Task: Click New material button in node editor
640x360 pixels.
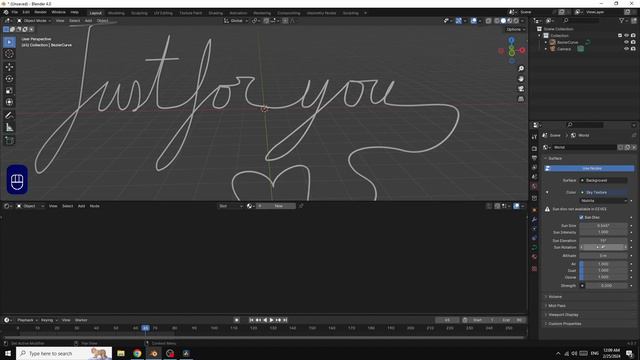Action: tap(276, 206)
